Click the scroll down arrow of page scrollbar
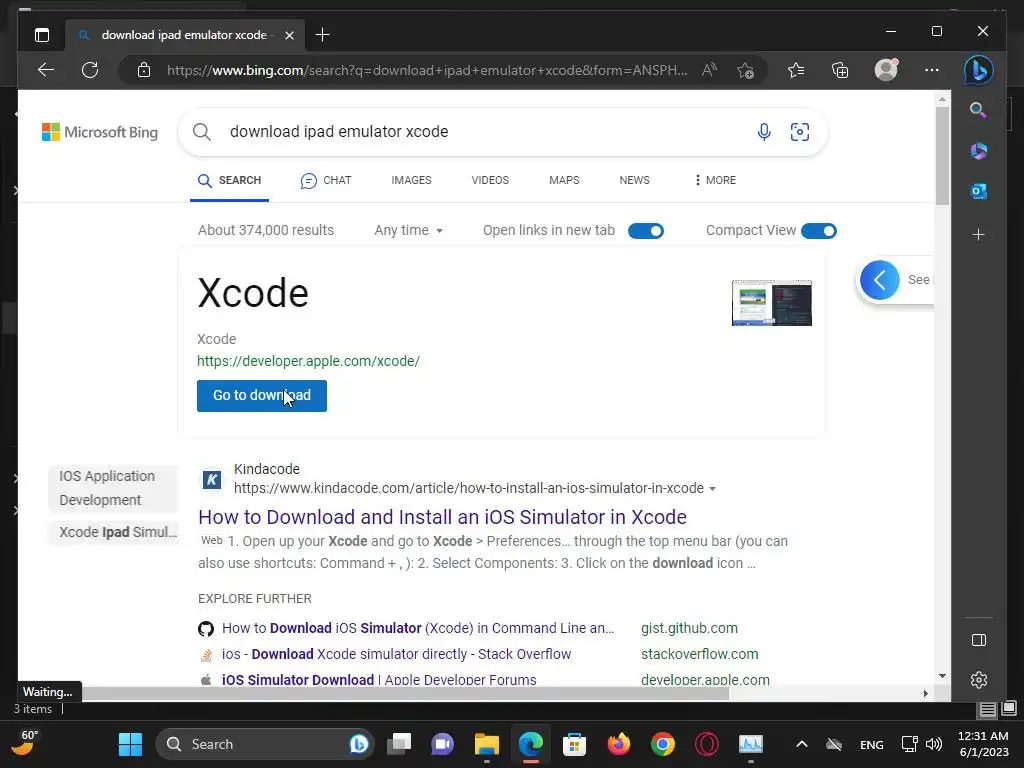This screenshot has width=1024, height=768. tap(942, 676)
